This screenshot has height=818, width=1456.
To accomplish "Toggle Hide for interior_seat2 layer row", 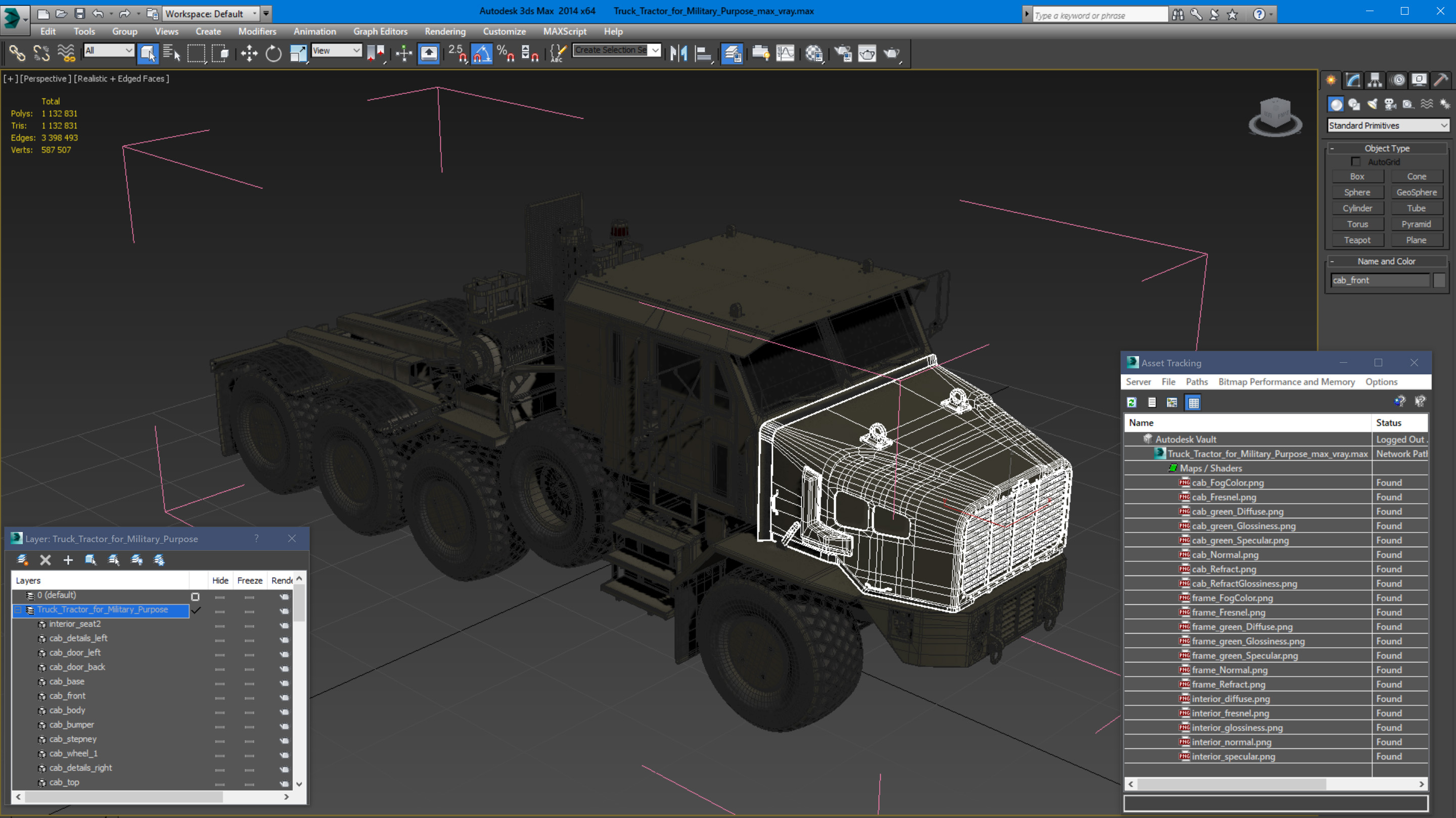I will 220,625.
